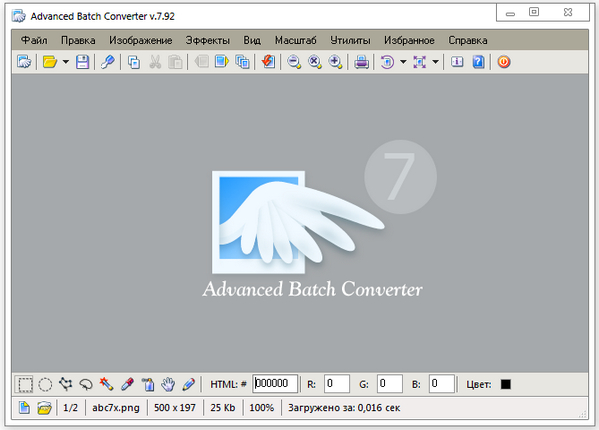Open help with the blue question mark icon
The image size is (599, 430).
click(x=478, y=61)
